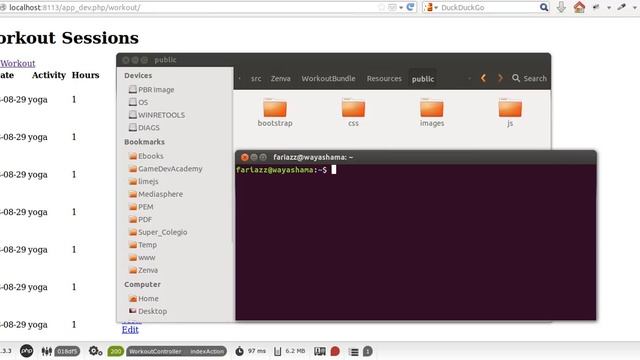Open Home in the Computer section

tap(143, 298)
